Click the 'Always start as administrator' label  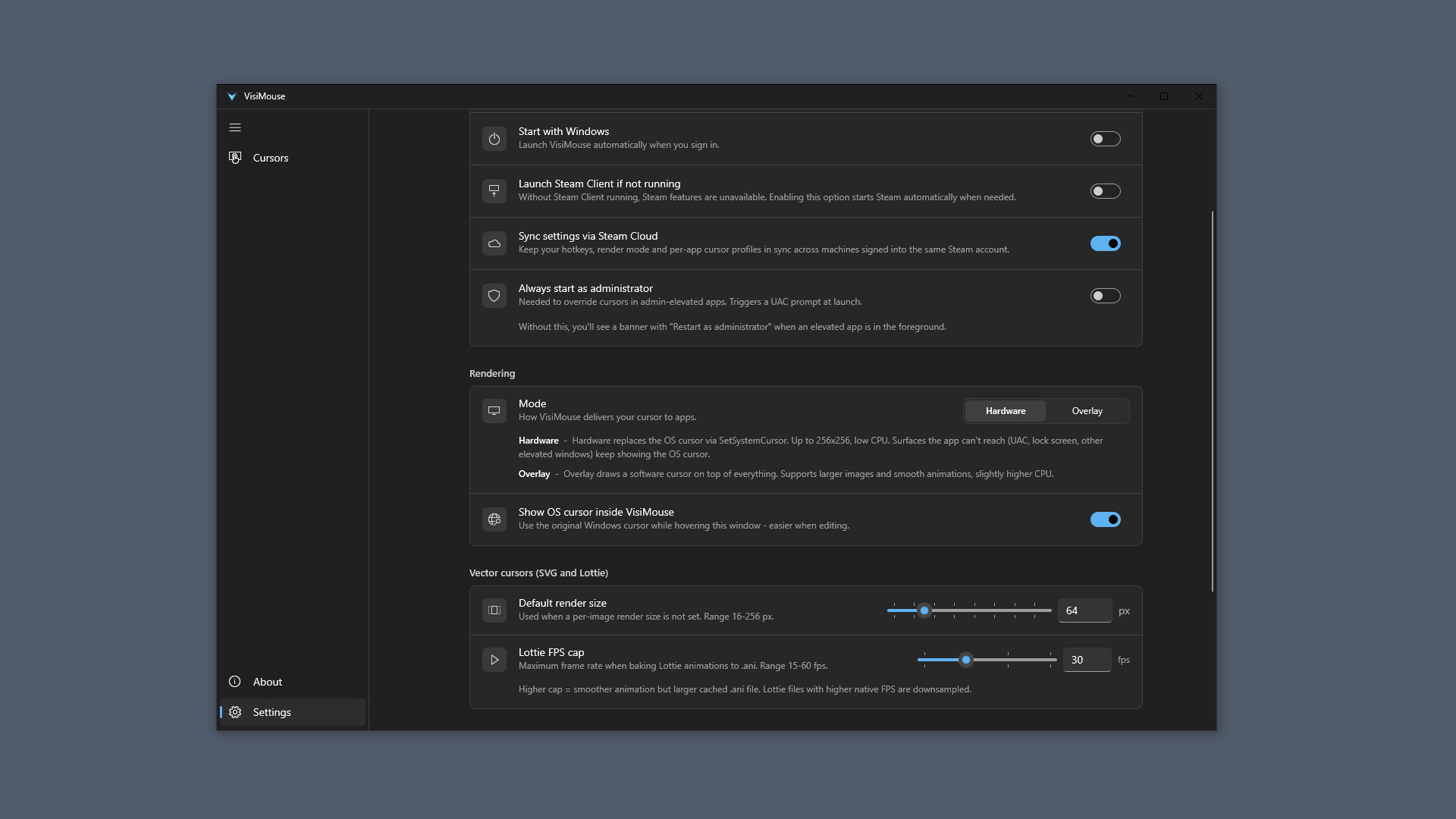click(x=585, y=288)
